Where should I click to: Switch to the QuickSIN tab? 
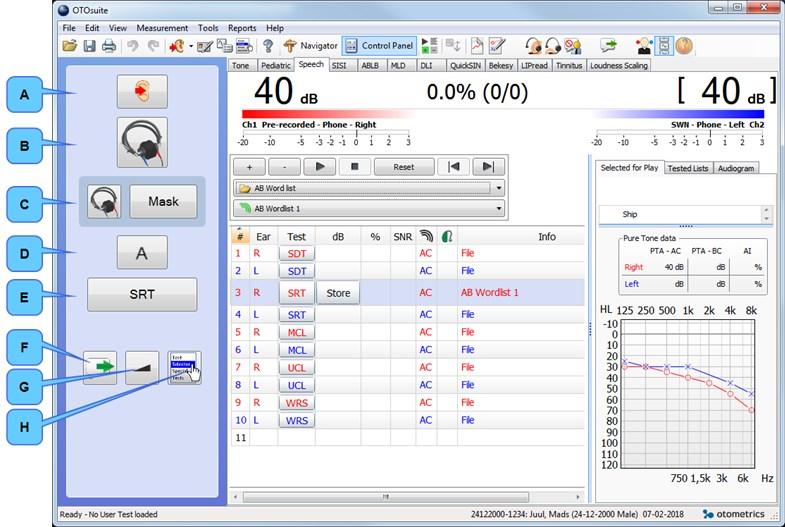pos(465,66)
